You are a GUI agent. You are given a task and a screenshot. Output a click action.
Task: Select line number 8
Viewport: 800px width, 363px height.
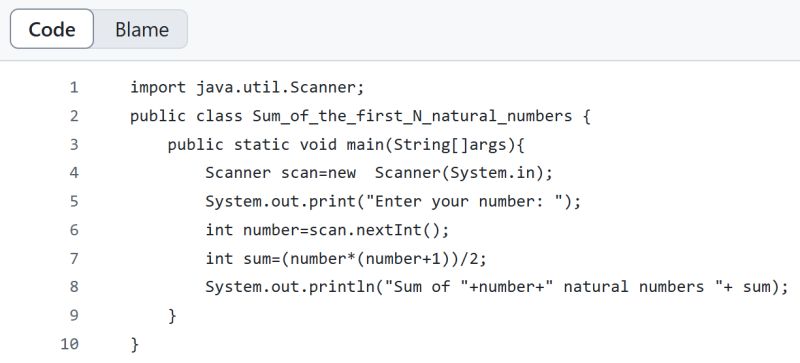[x=74, y=287]
